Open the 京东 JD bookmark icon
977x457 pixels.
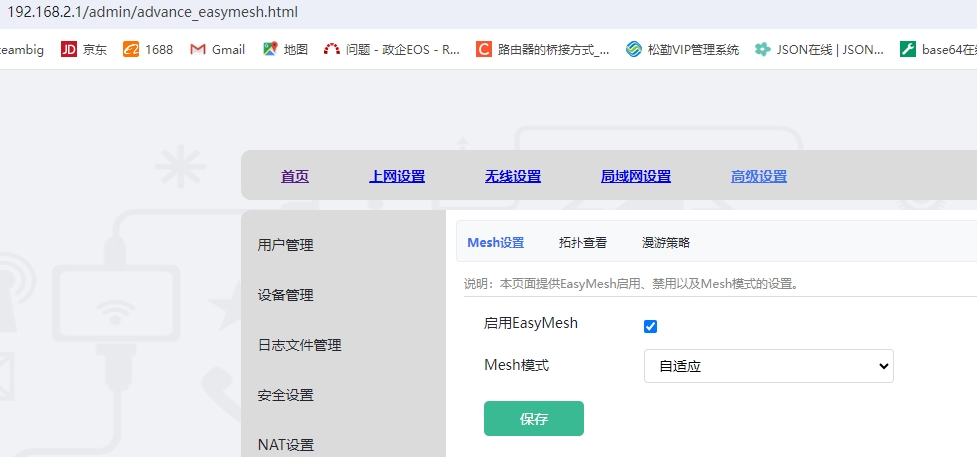(69, 49)
